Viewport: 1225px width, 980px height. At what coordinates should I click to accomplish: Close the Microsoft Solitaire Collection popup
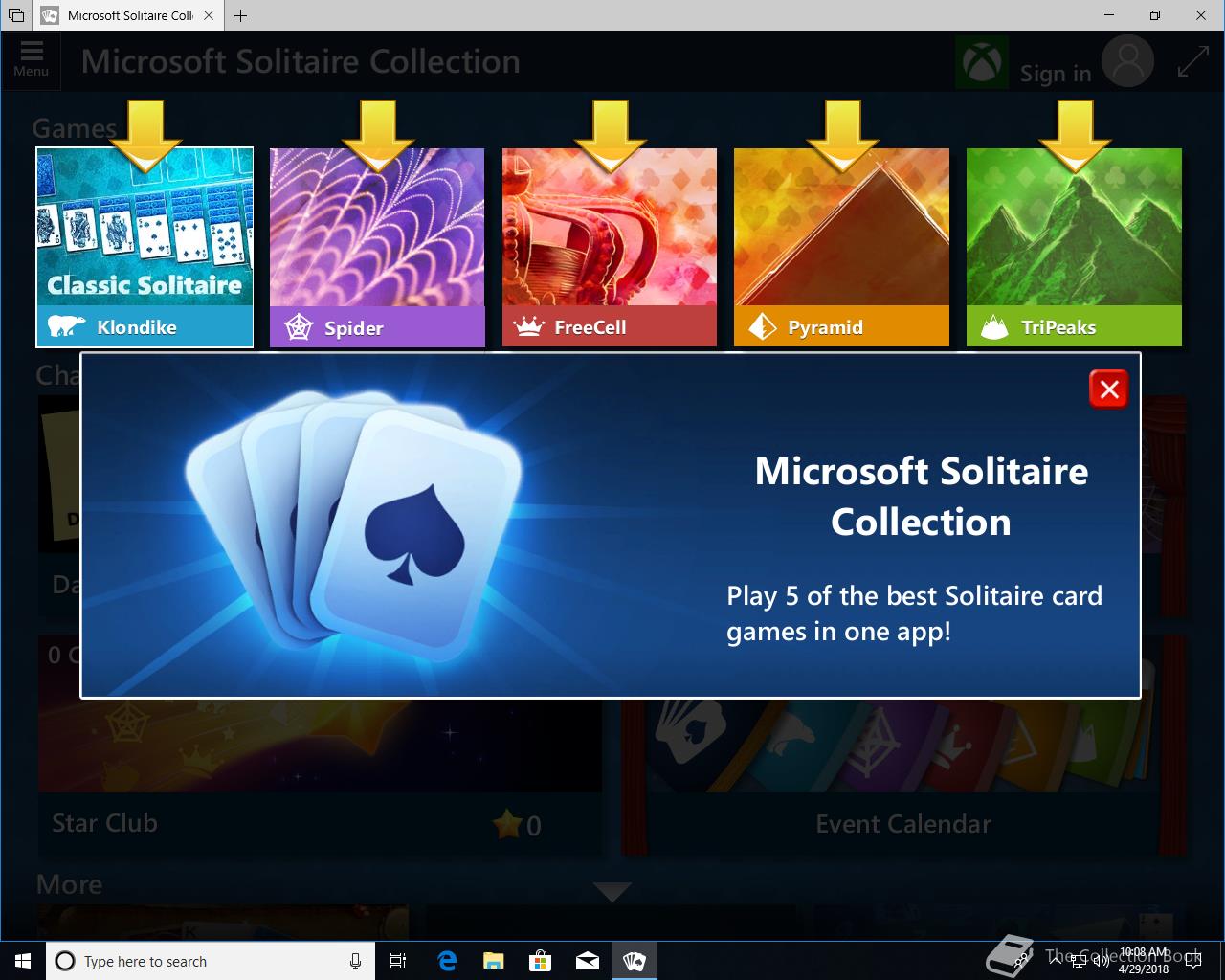click(1109, 390)
